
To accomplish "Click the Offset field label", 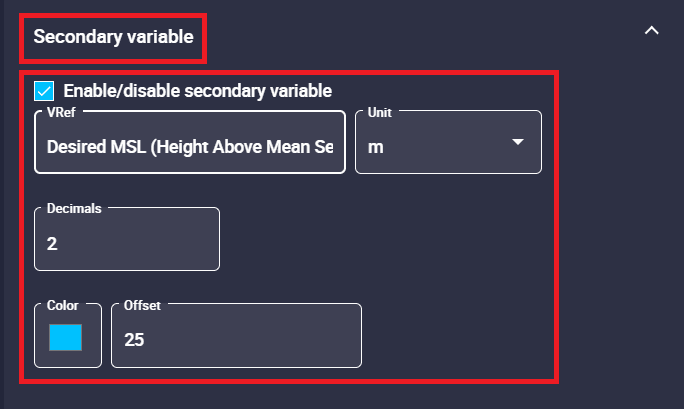I will [141, 305].
